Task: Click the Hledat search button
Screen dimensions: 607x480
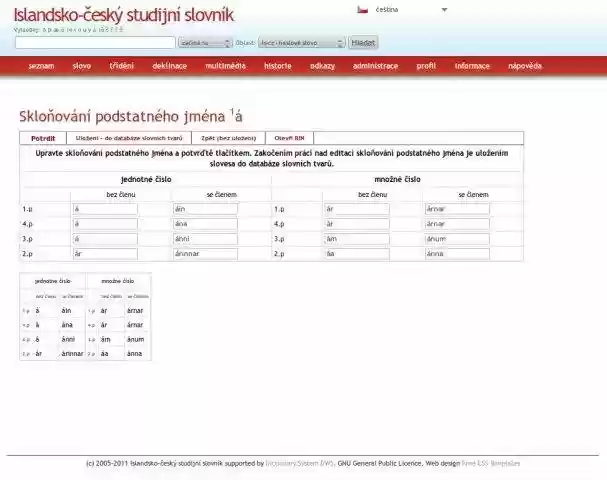Action: tap(363, 43)
